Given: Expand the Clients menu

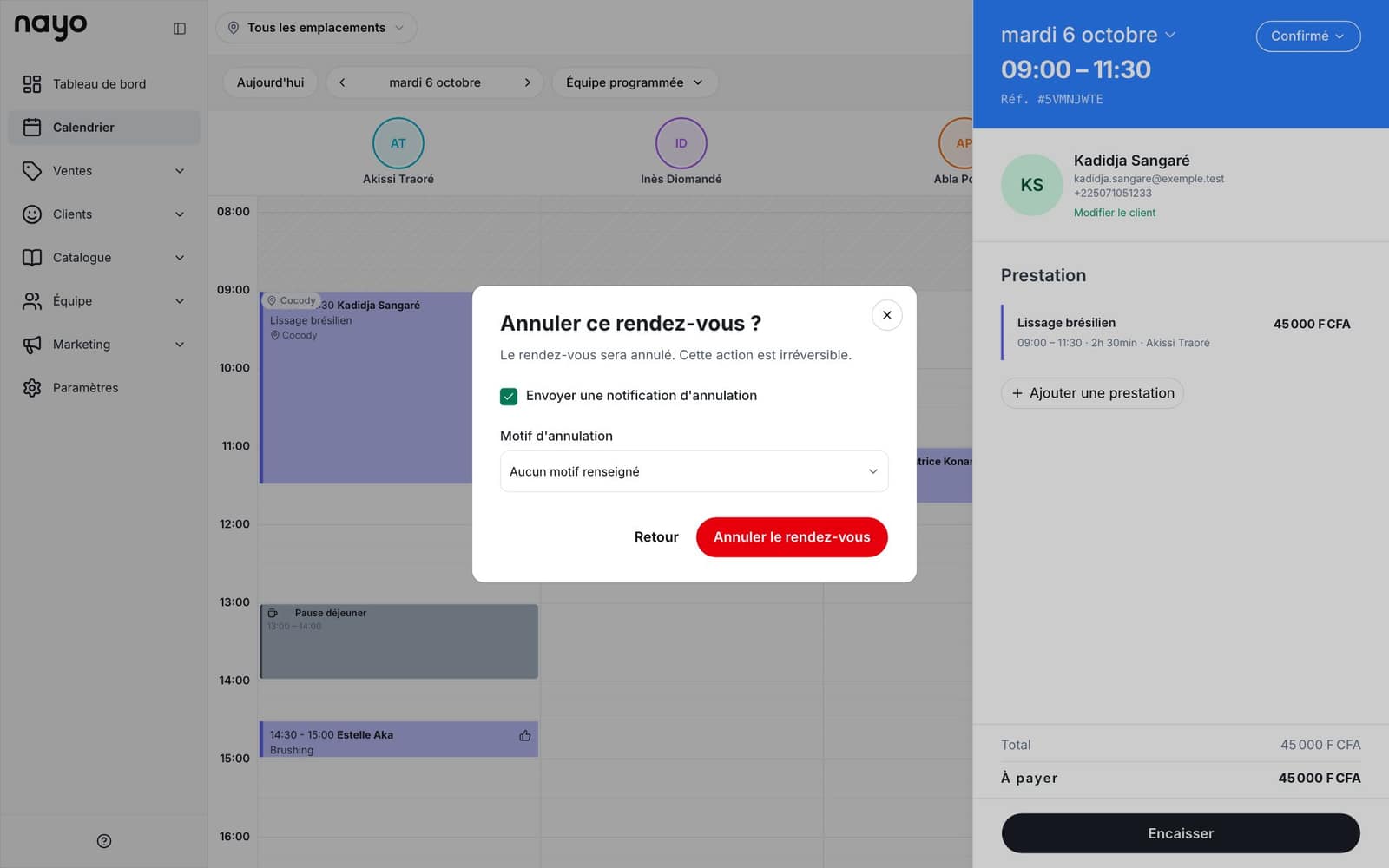Looking at the screenshot, I should (104, 214).
